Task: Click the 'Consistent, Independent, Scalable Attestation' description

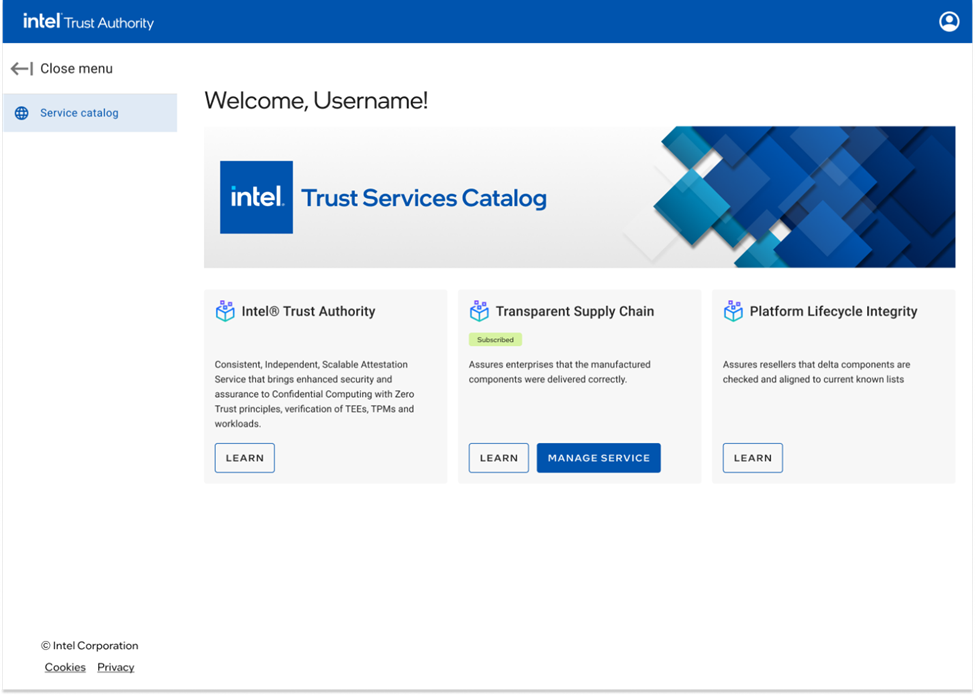Action: 315,394
